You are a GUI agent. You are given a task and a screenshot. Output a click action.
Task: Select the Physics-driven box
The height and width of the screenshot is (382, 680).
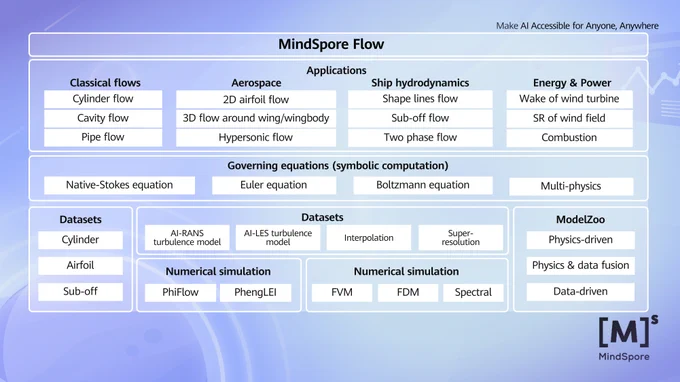pyautogui.click(x=580, y=240)
